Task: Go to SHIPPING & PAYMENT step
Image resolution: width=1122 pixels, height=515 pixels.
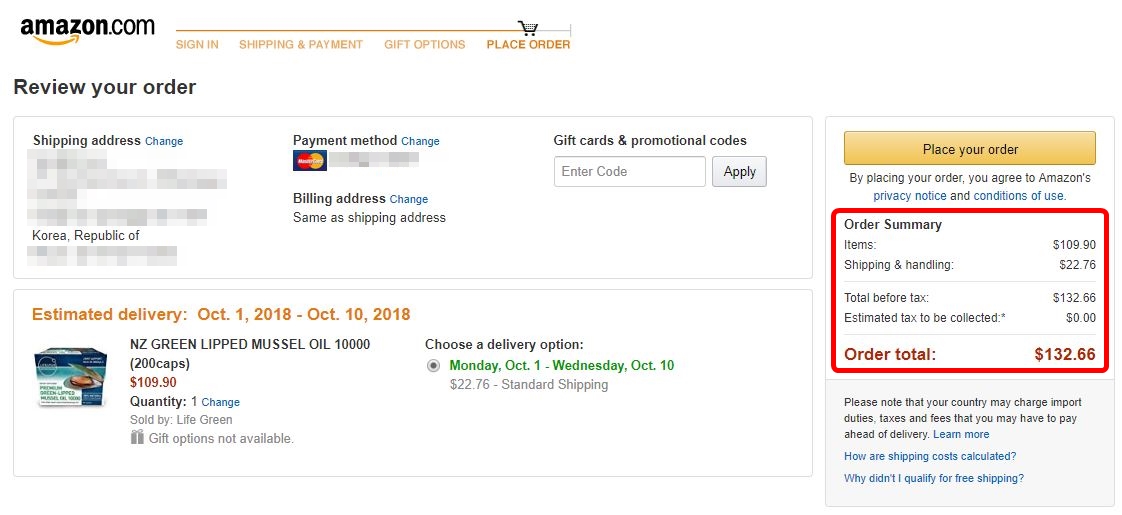Action: click(x=301, y=44)
